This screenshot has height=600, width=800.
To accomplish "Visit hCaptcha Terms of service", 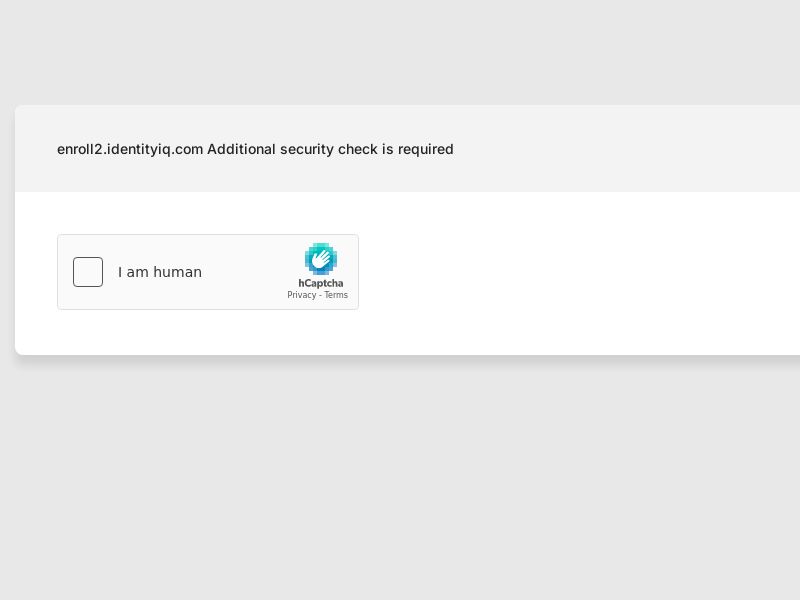I will click(337, 295).
